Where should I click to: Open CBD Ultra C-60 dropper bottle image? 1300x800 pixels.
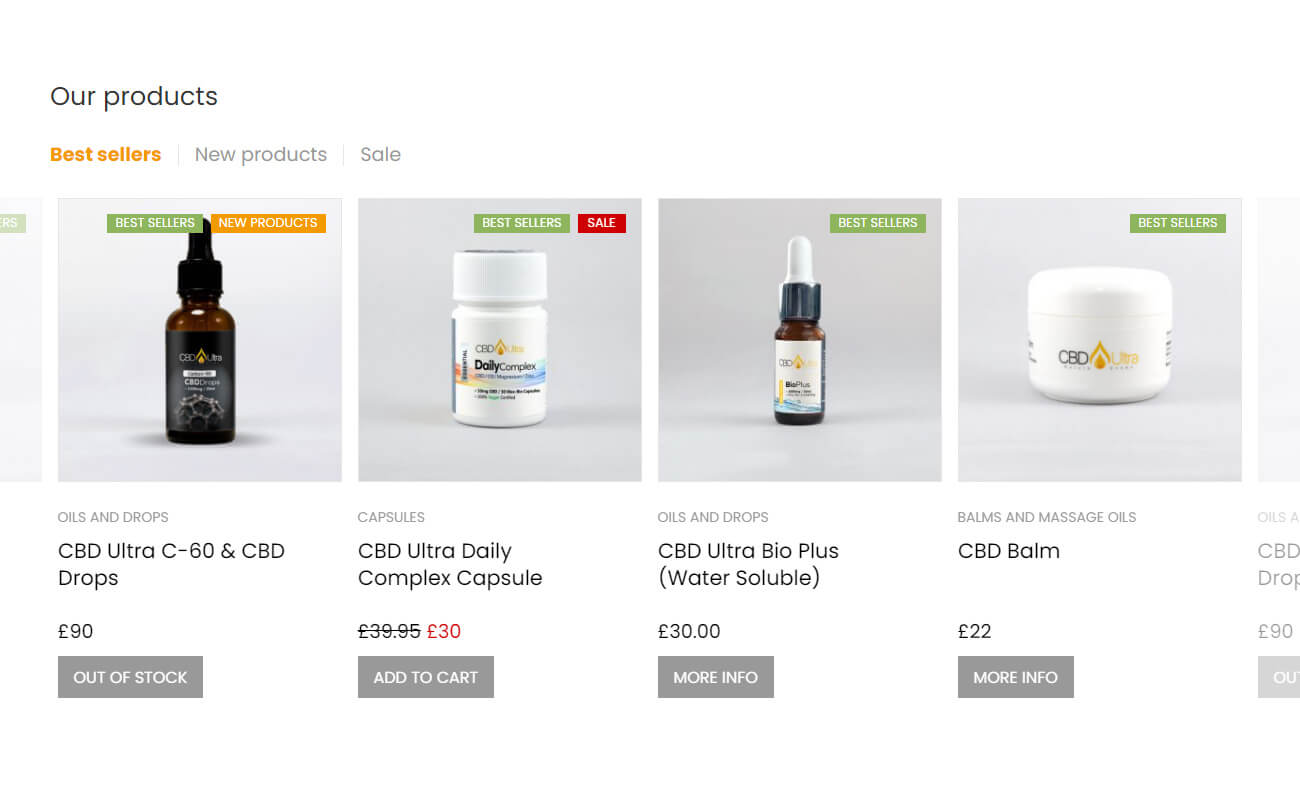[x=200, y=340]
